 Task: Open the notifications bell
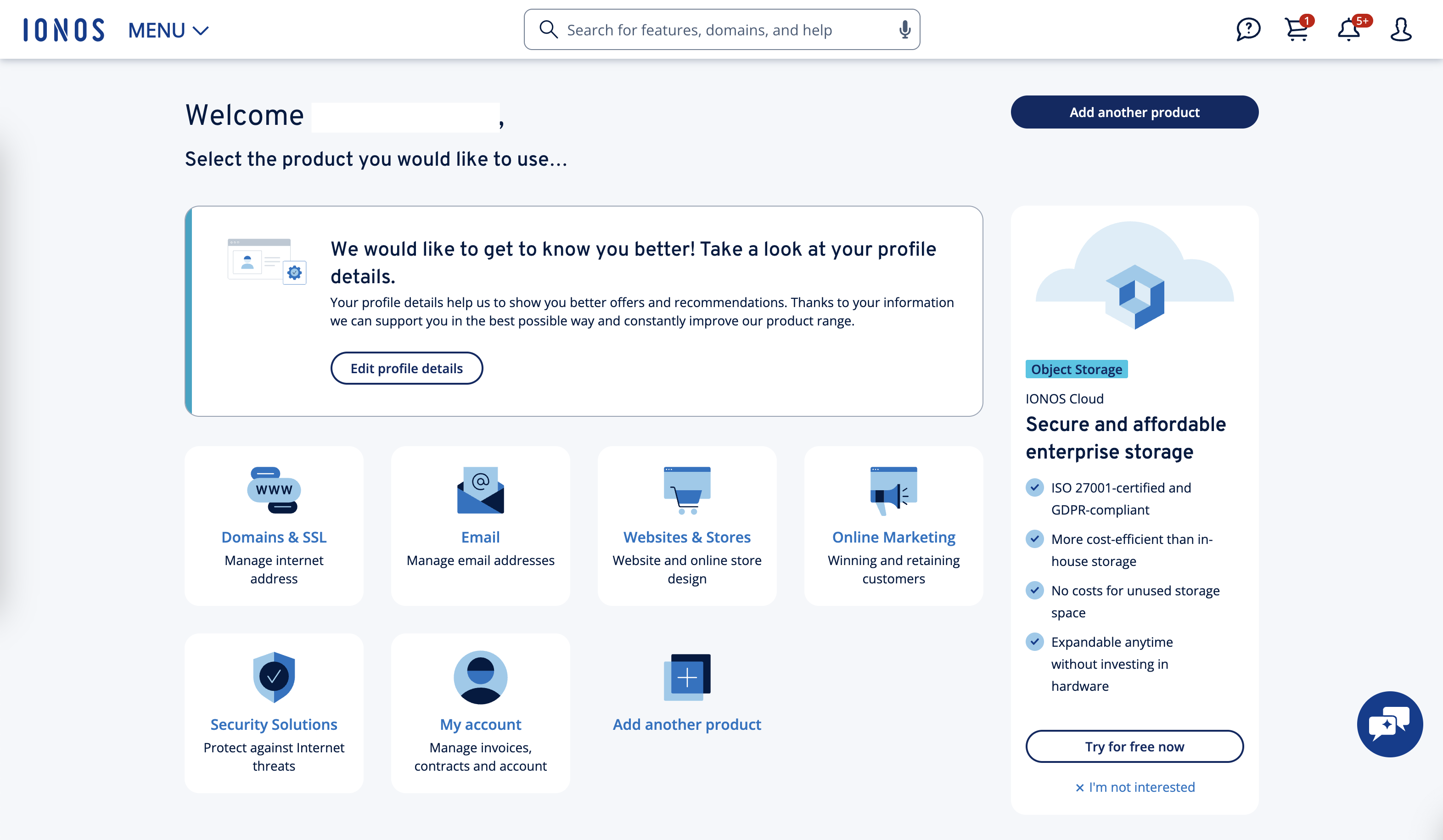pyautogui.click(x=1350, y=29)
